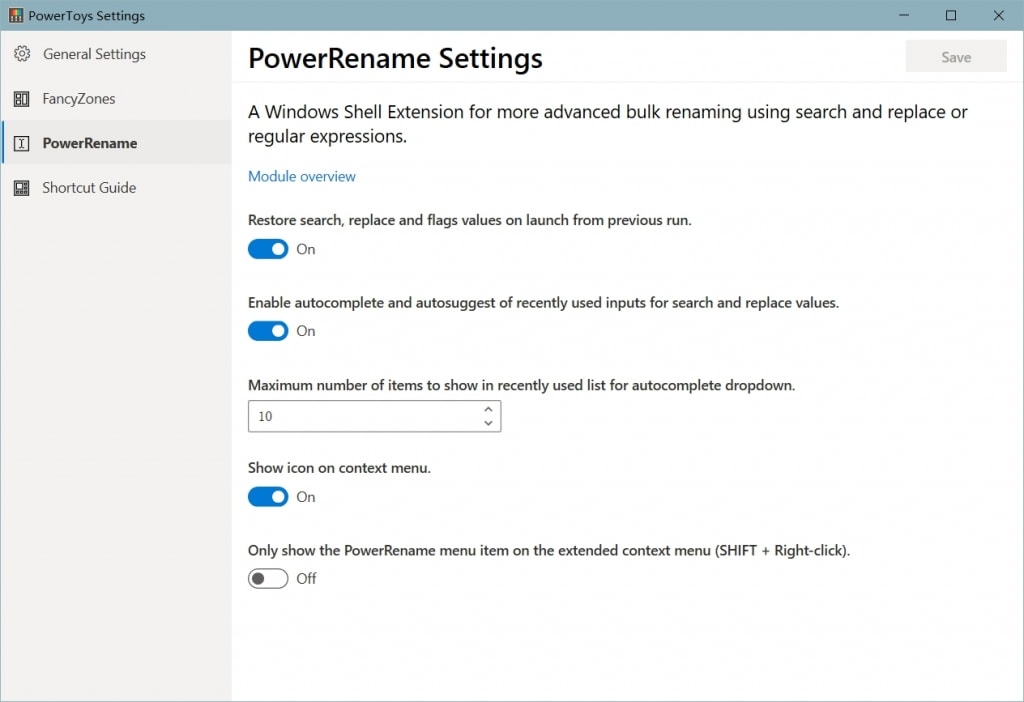The image size is (1024, 702).
Task: Click the 'Only show the PowerRename menu item' label
Action: pyautogui.click(x=549, y=550)
